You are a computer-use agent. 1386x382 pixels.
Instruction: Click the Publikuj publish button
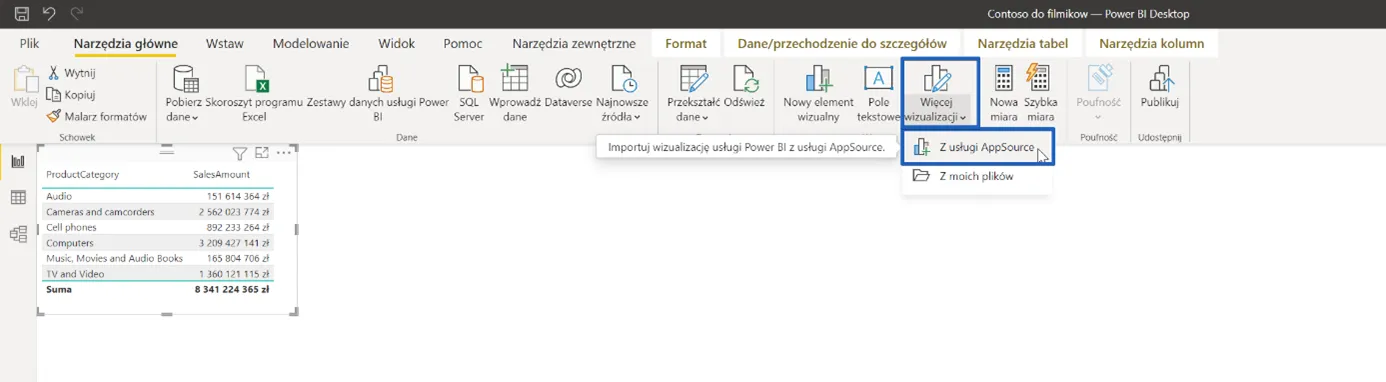(x=1160, y=88)
